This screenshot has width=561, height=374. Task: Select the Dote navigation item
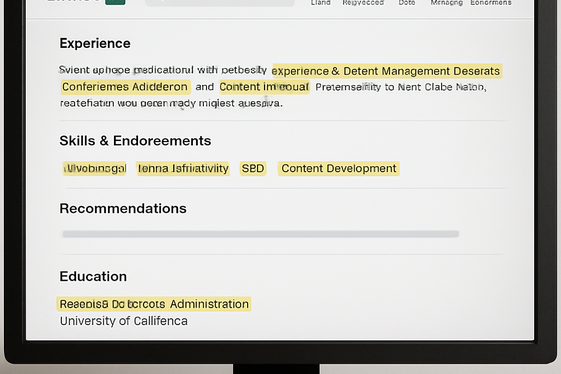(x=407, y=3)
